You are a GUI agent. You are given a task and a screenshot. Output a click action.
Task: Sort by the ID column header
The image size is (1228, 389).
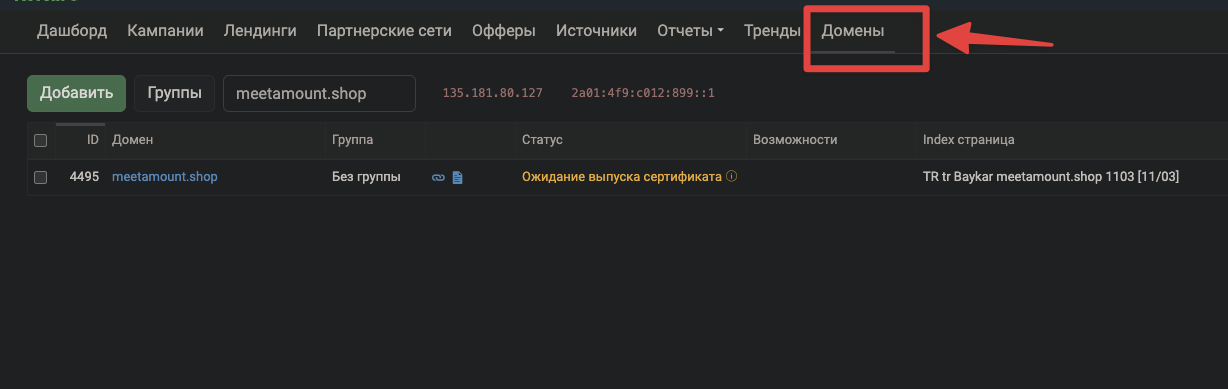pos(93,140)
